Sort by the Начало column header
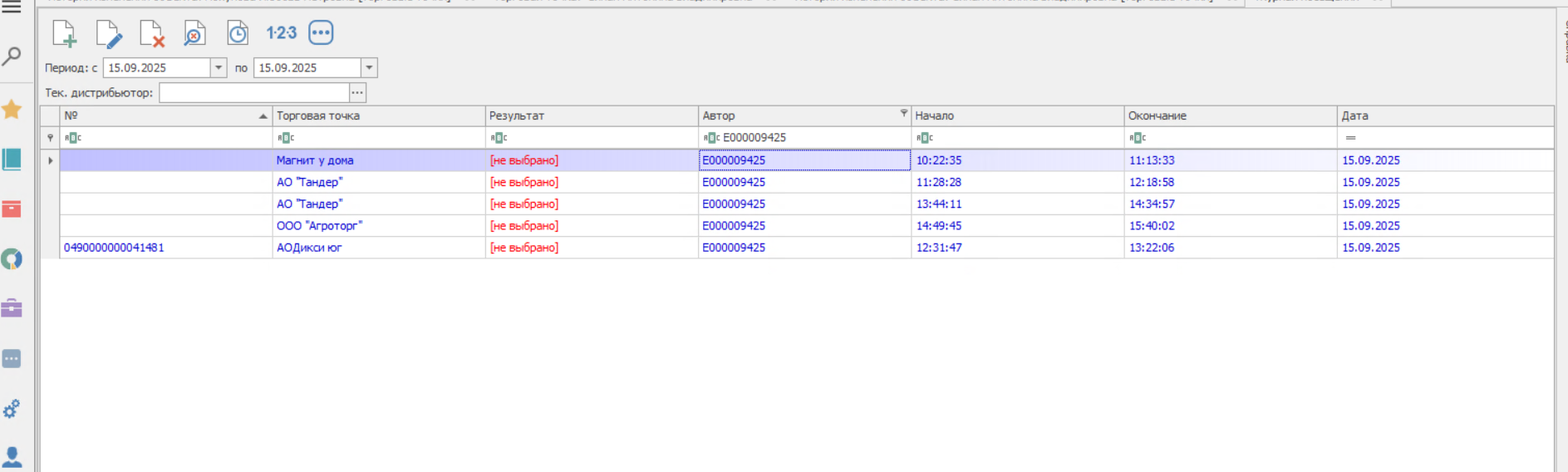Image resolution: width=1568 pixels, height=472 pixels. 1018,116
